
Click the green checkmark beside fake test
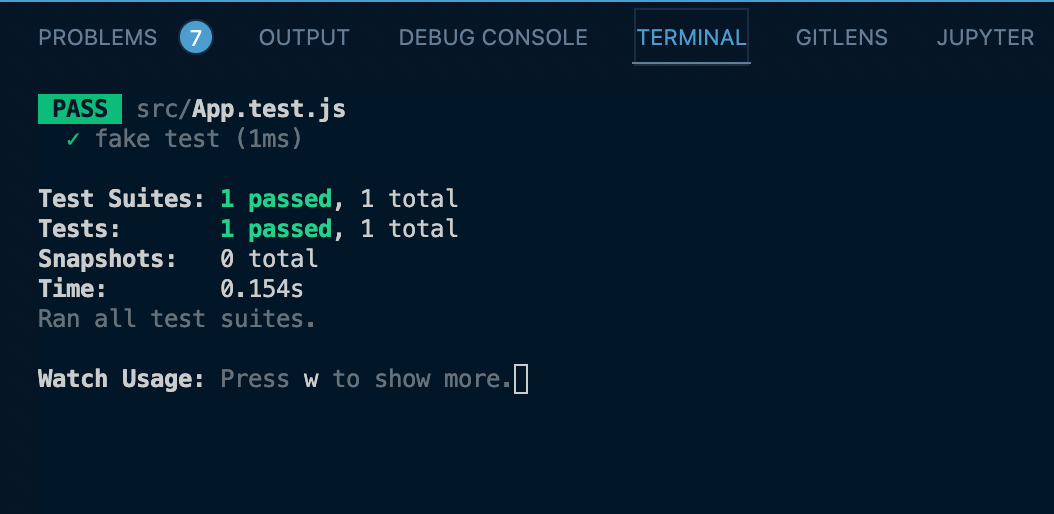[x=73, y=139]
